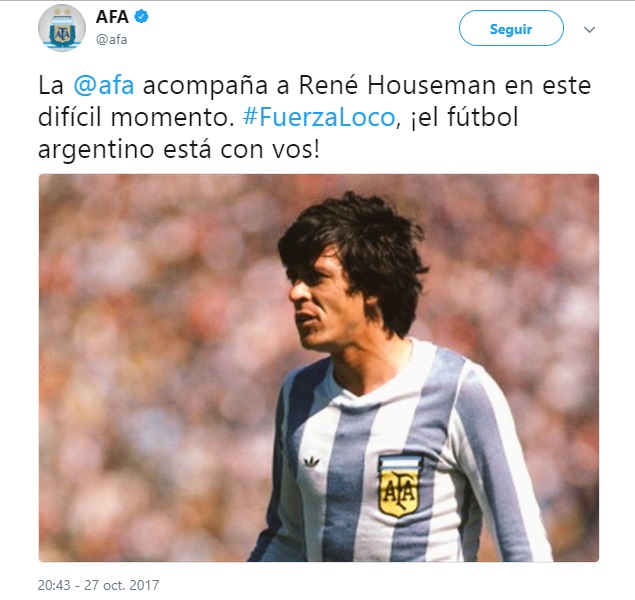635x600 pixels.
Task: Click the blue verified badge next to AFA
Action: pos(141,17)
